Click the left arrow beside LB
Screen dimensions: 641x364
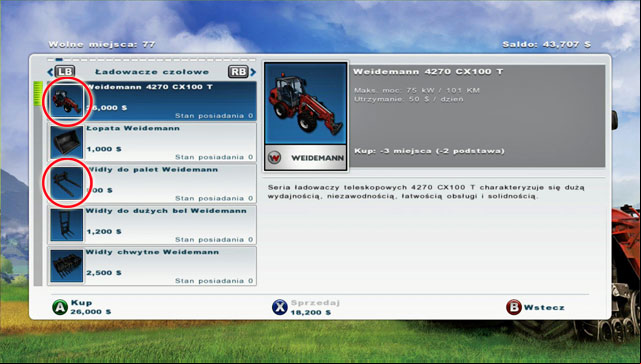click(x=50, y=72)
